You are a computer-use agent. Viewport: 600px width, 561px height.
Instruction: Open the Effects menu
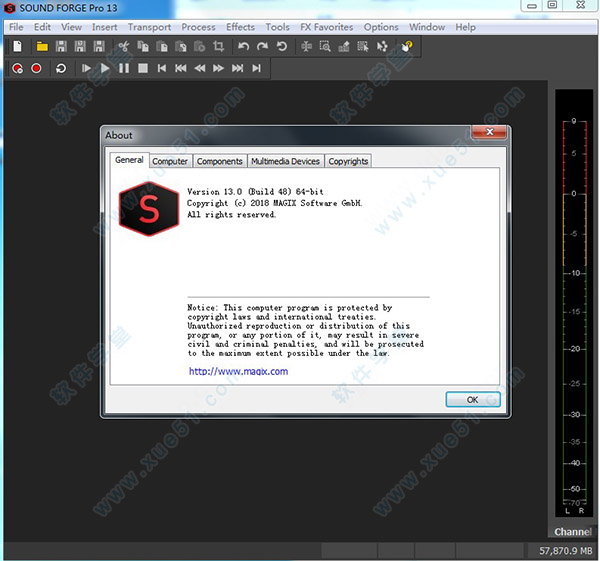pyautogui.click(x=240, y=27)
